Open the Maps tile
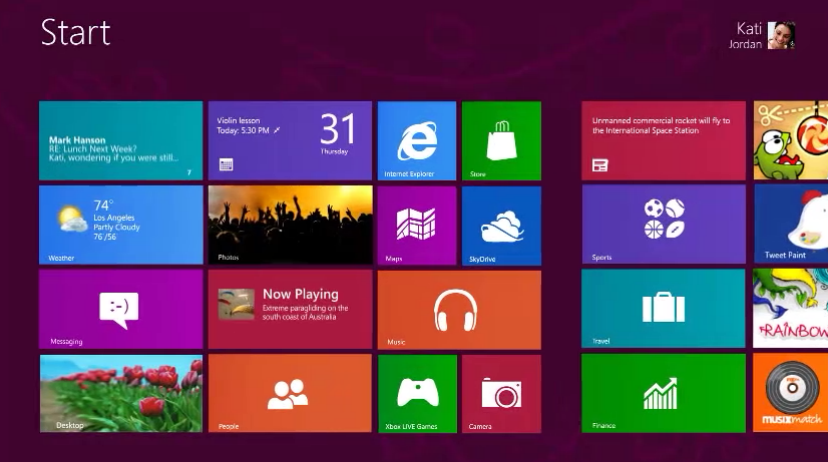828x462 pixels. pyautogui.click(x=416, y=225)
